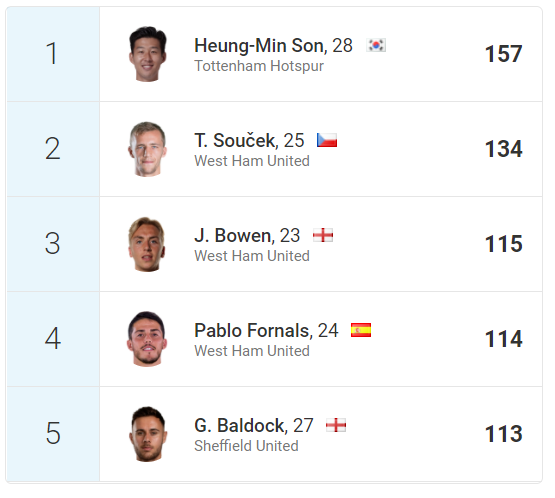Open Heung-Min Son's player photo
The image size is (555, 498).
tap(147, 54)
